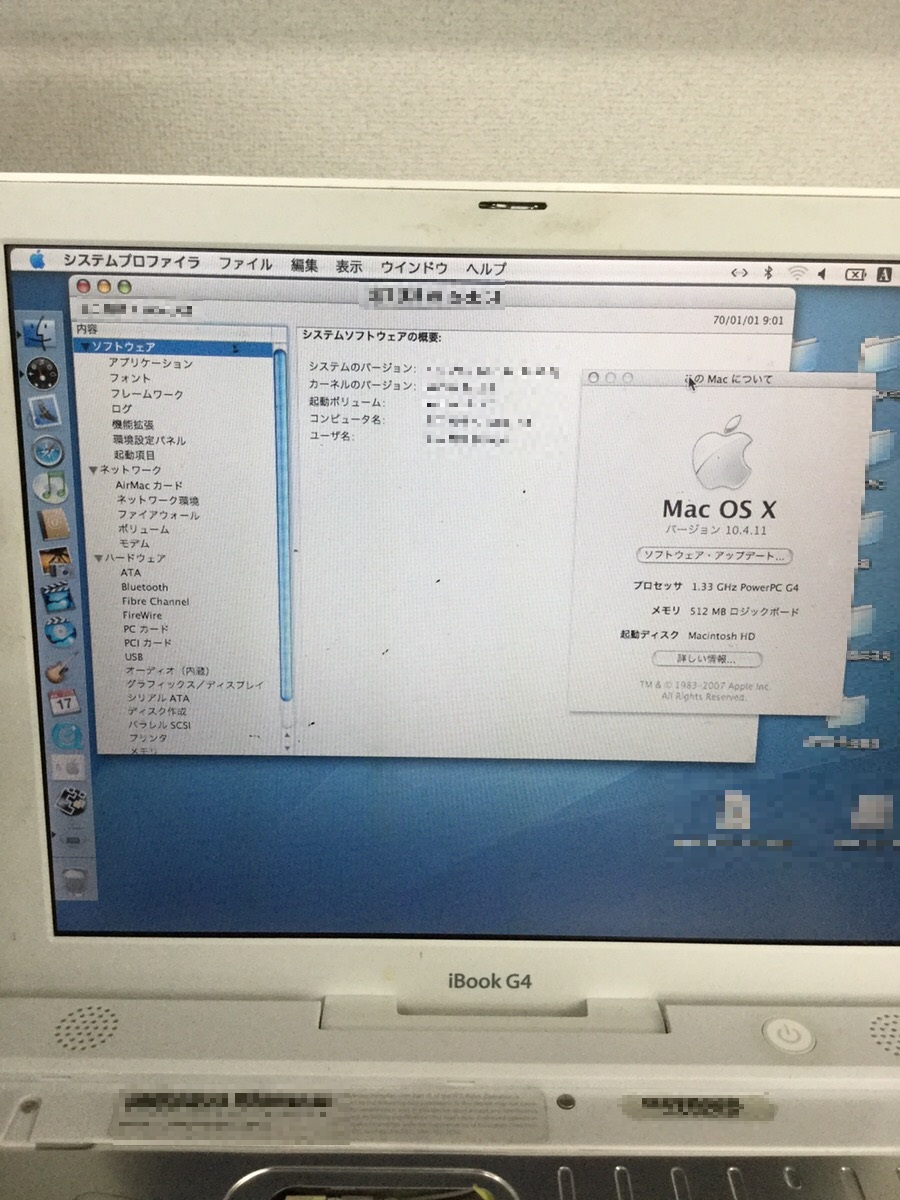Open the システムプロファイラ application menu
This screenshot has width=900, height=1200.
[x=131, y=262]
